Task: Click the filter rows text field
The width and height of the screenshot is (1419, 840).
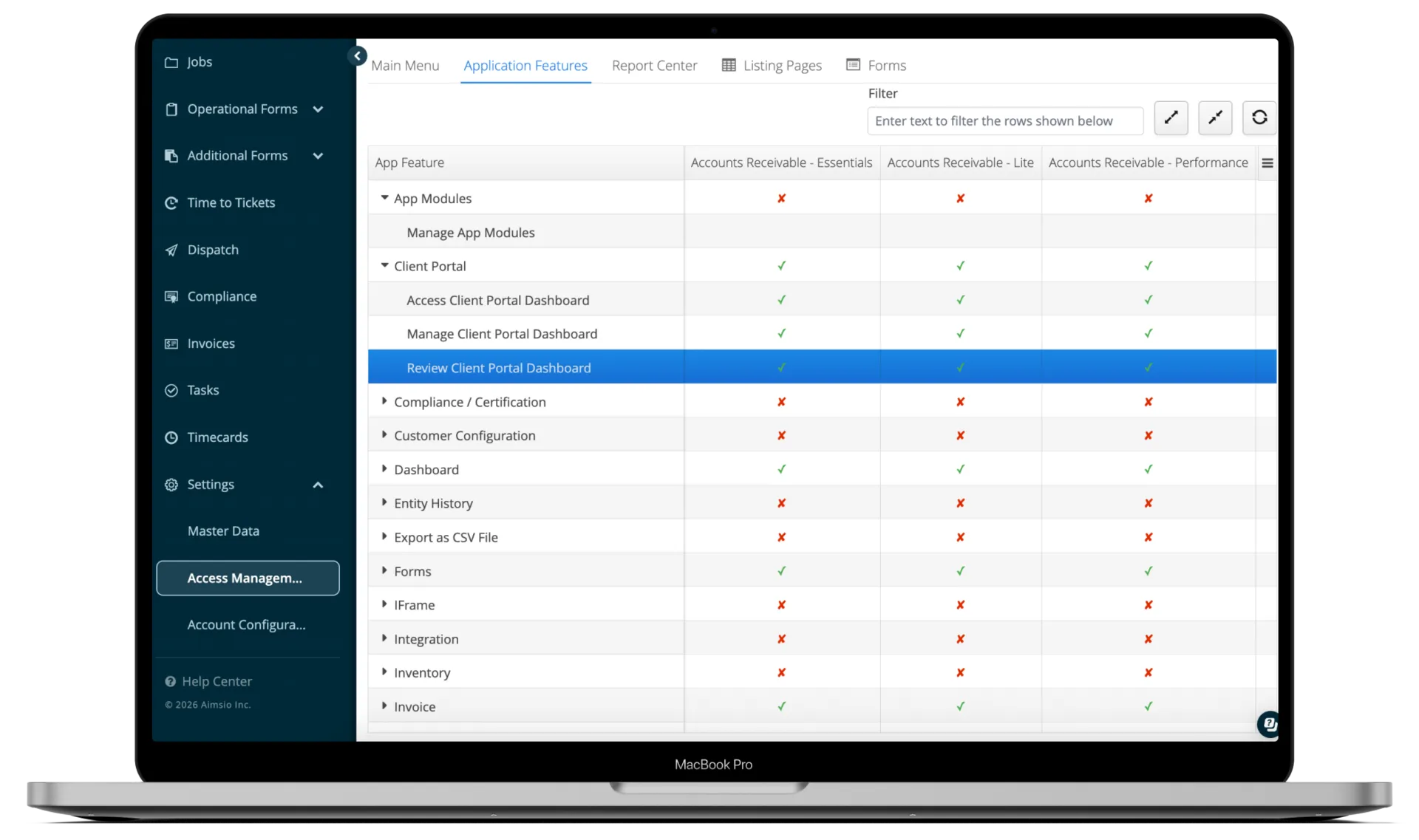Action: [x=1005, y=121]
